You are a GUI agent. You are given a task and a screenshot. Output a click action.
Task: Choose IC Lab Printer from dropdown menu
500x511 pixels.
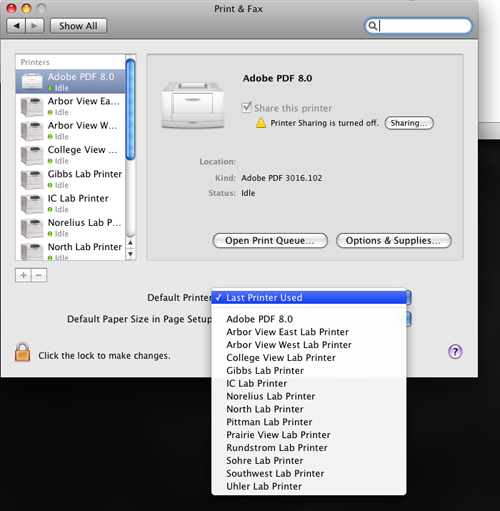tap(309, 383)
